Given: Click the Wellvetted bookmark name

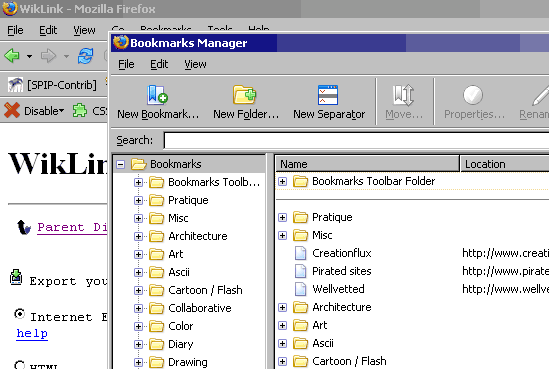Looking at the screenshot, I should coord(338,289).
